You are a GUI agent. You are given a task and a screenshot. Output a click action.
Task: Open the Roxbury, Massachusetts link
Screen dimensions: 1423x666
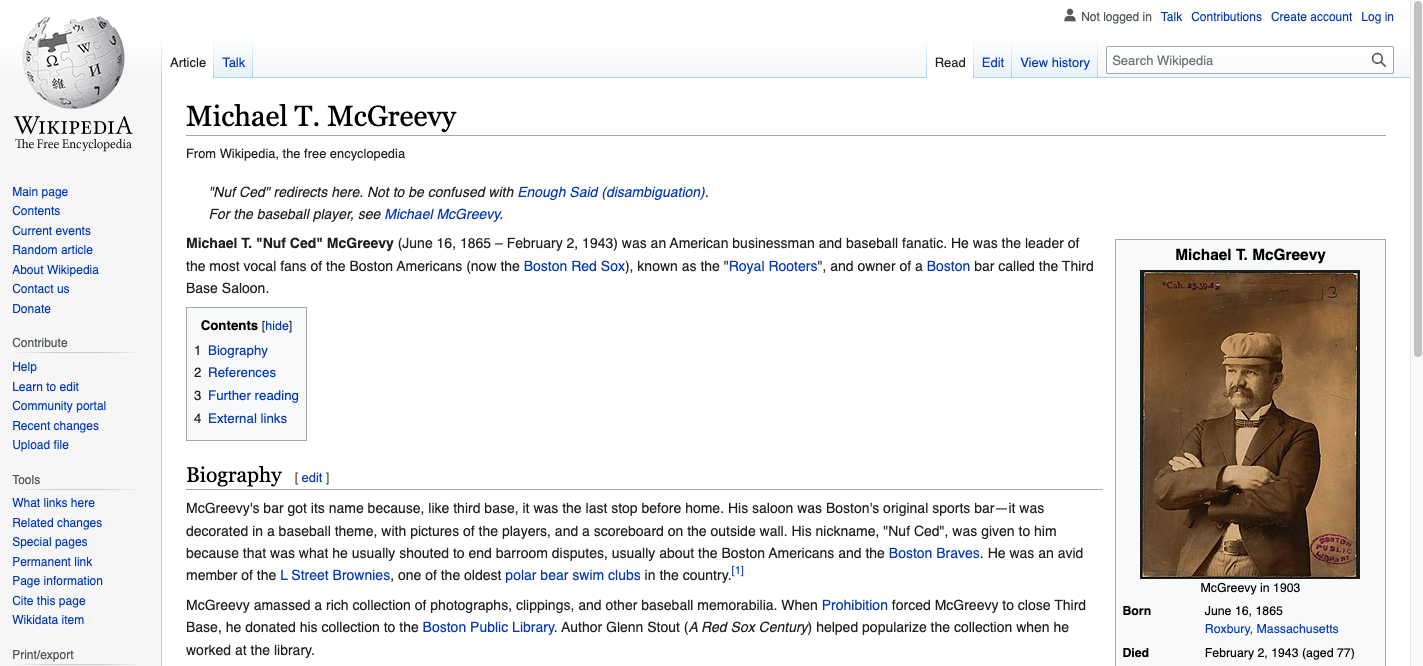click(x=1271, y=628)
